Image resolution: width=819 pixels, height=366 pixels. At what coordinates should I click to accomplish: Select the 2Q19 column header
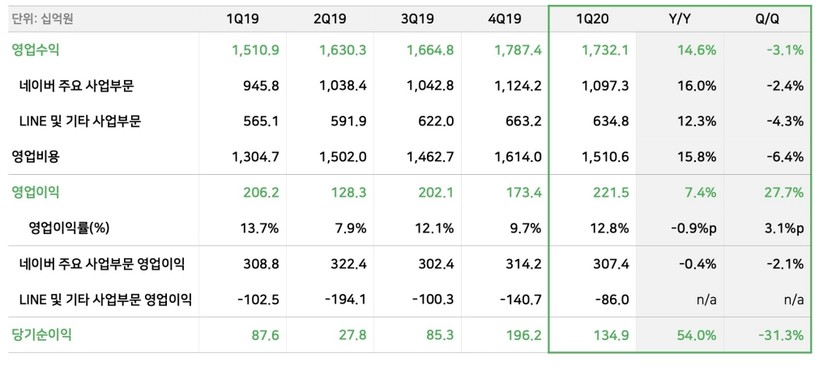tap(330, 19)
